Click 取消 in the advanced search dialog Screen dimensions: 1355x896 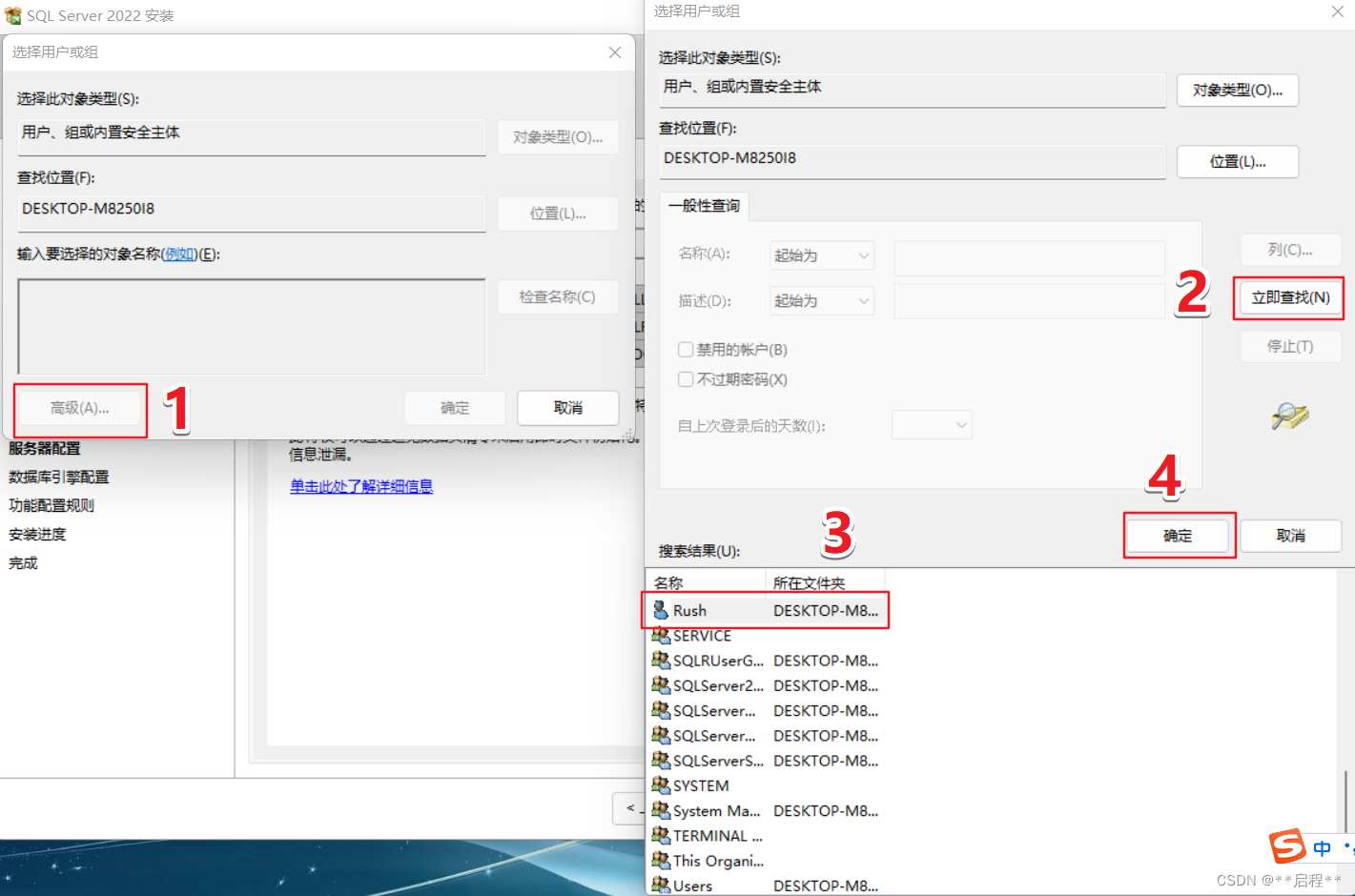(1290, 536)
